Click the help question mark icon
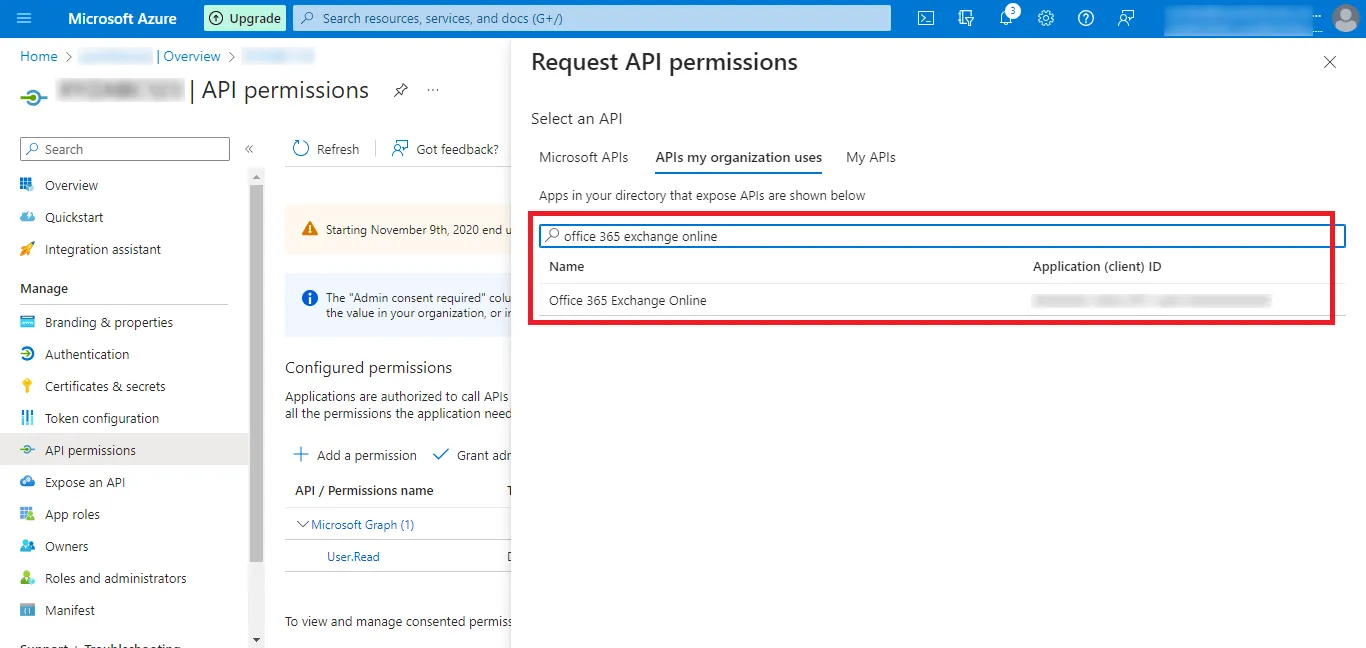Screen dimensions: 1366x648 click(x=1086, y=18)
